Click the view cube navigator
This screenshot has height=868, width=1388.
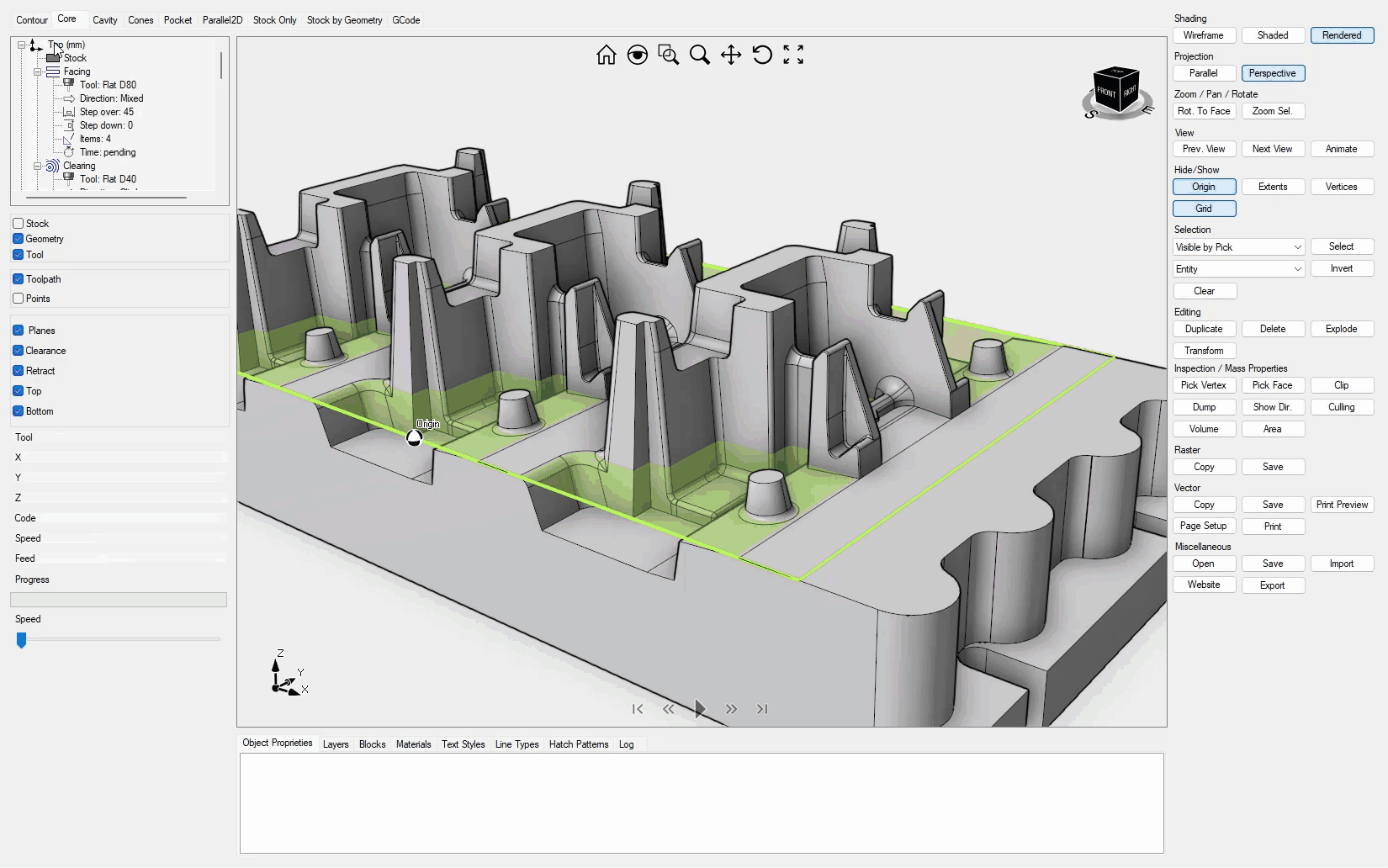tap(1117, 92)
